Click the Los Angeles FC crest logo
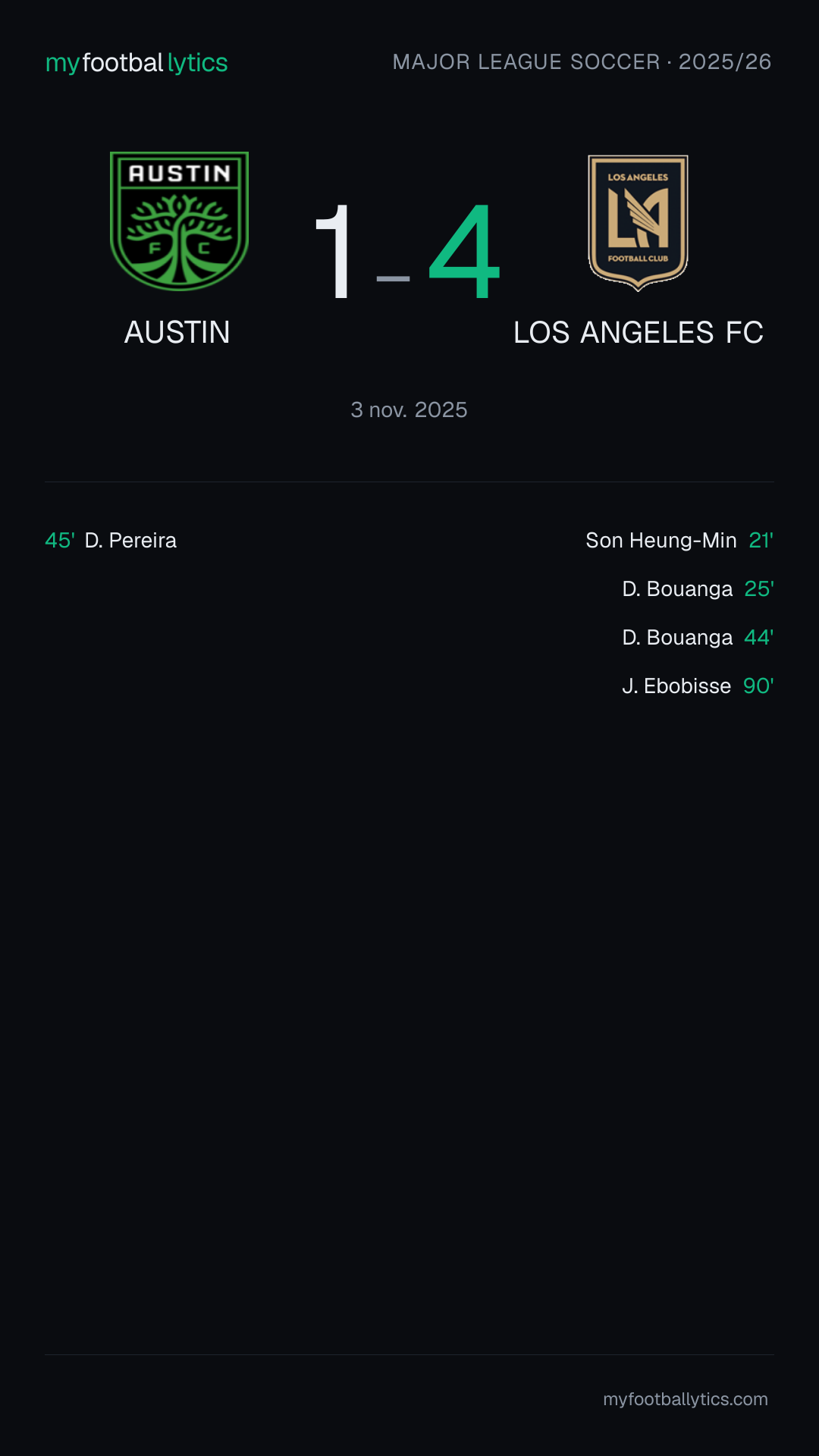The width and height of the screenshot is (819, 1456). 638,223
